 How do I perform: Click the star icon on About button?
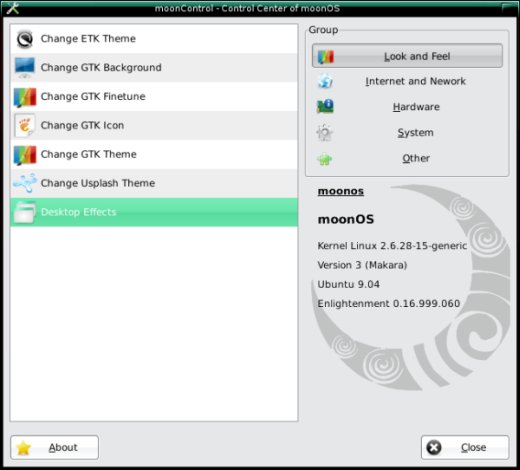tap(24, 448)
